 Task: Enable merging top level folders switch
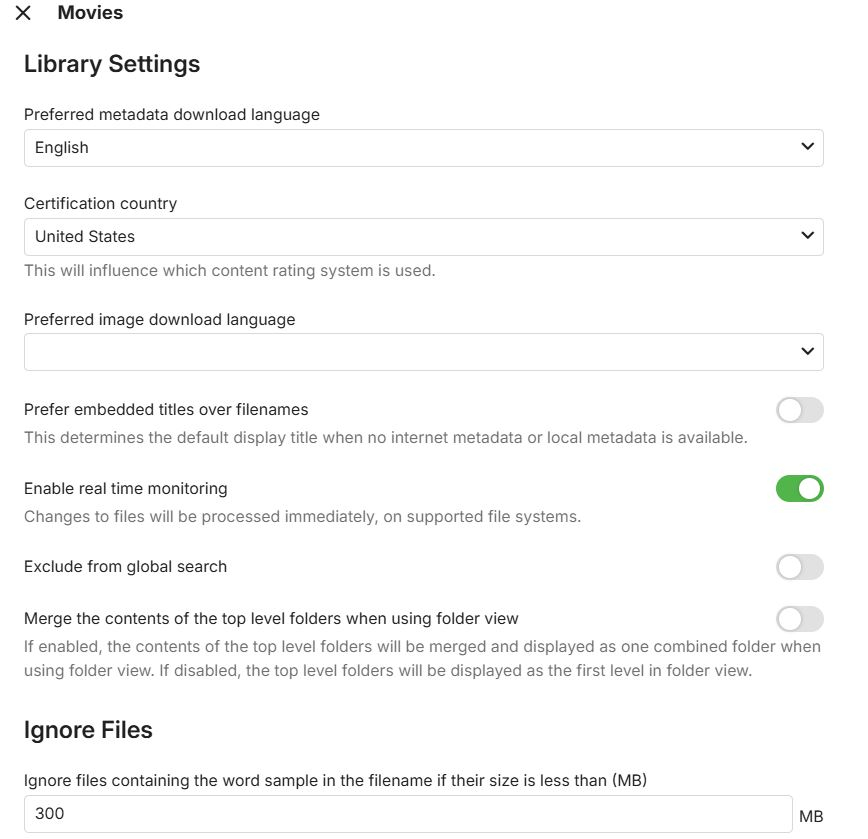pos(799,619)
